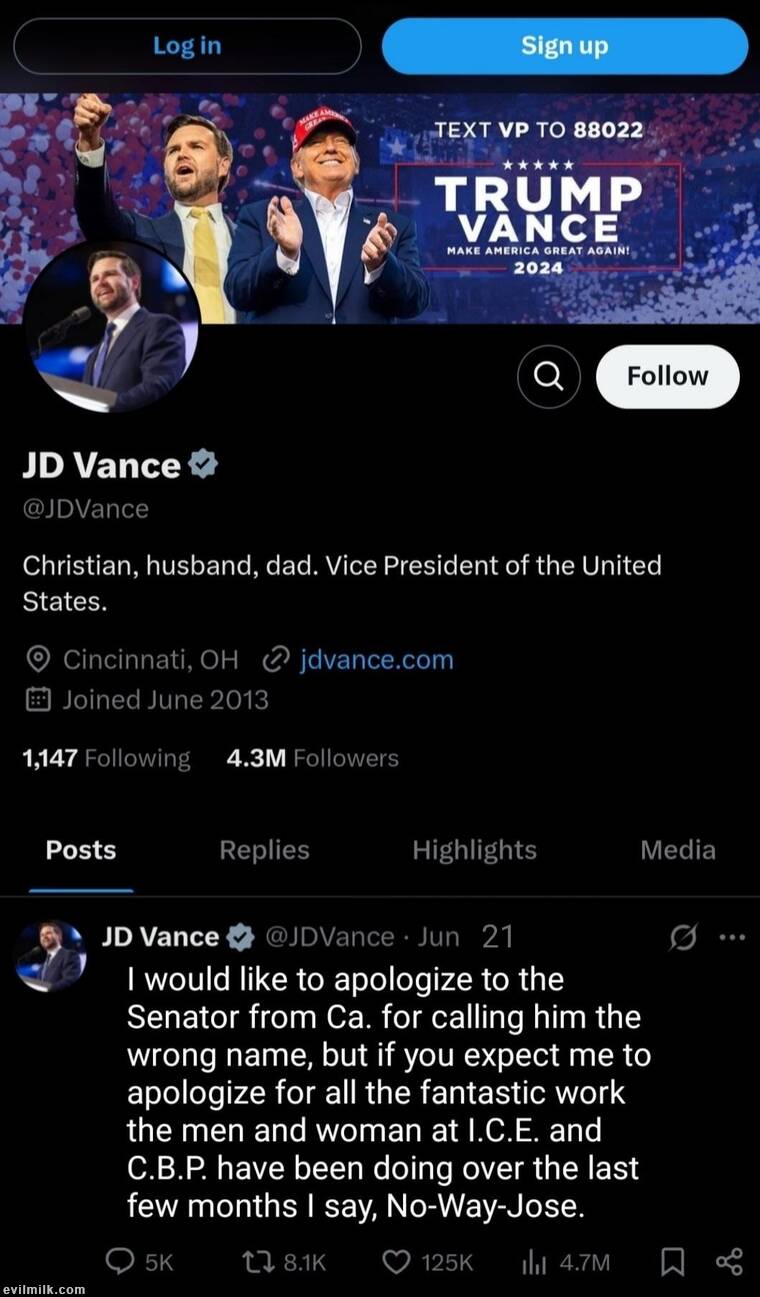760x1297 pixels.
Task: Click the Log in button
Action: pyautogui.click(x=187, y=46)
